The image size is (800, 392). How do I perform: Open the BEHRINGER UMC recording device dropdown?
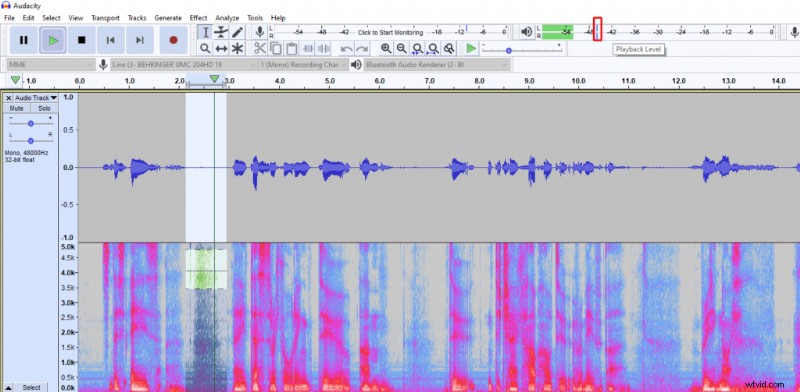pyautogui.click(x=184, y=65)
